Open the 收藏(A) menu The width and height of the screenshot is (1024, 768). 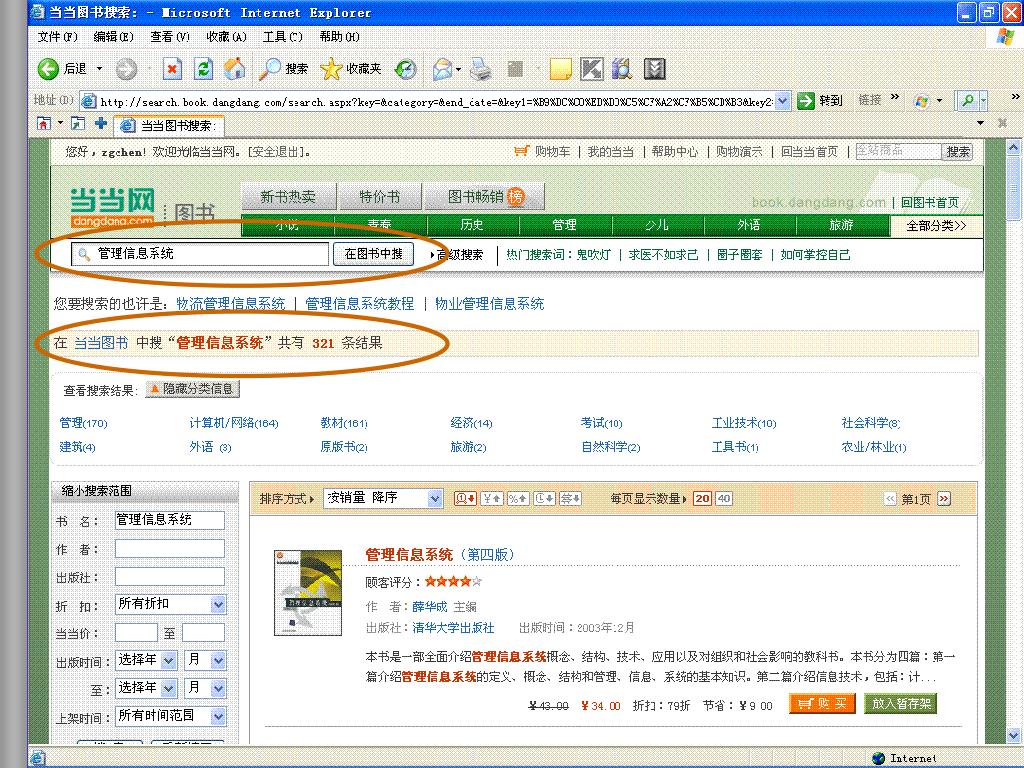pos(227,37)
